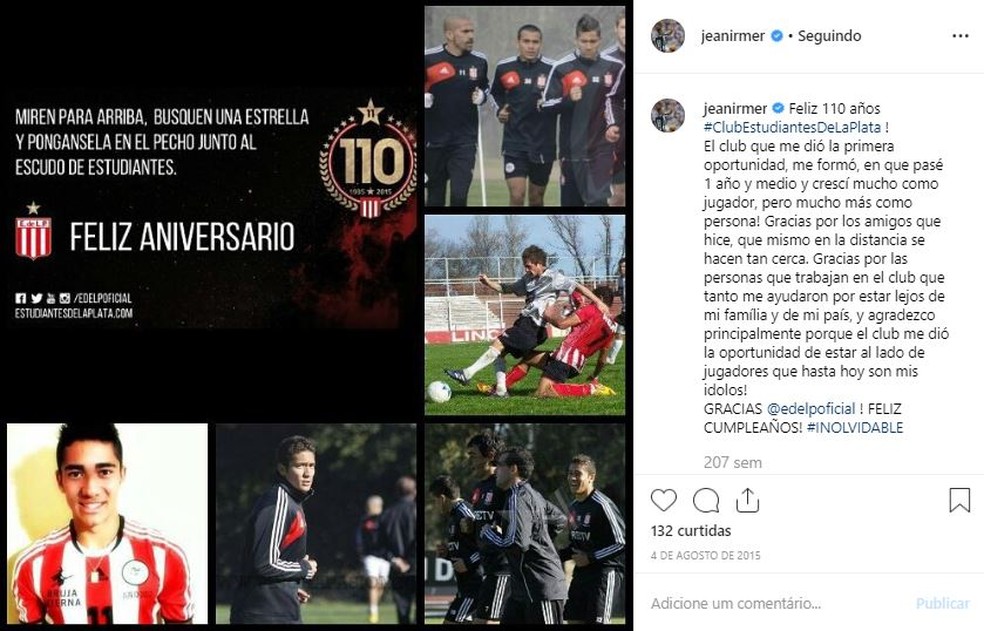Viewport: 984px width, 631px height.
Task: Open the 4 de agosto de 2015 timestamp
Action: 705,556
